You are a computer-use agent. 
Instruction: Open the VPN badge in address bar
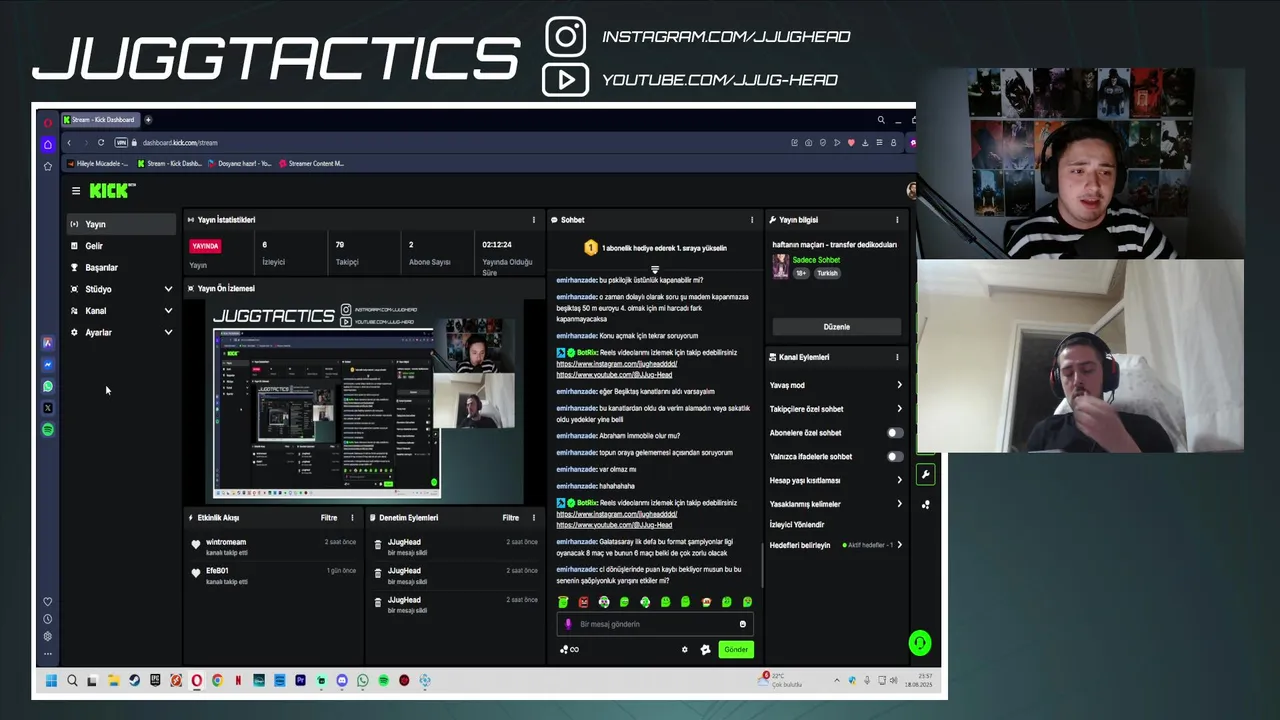pos(121,142)
